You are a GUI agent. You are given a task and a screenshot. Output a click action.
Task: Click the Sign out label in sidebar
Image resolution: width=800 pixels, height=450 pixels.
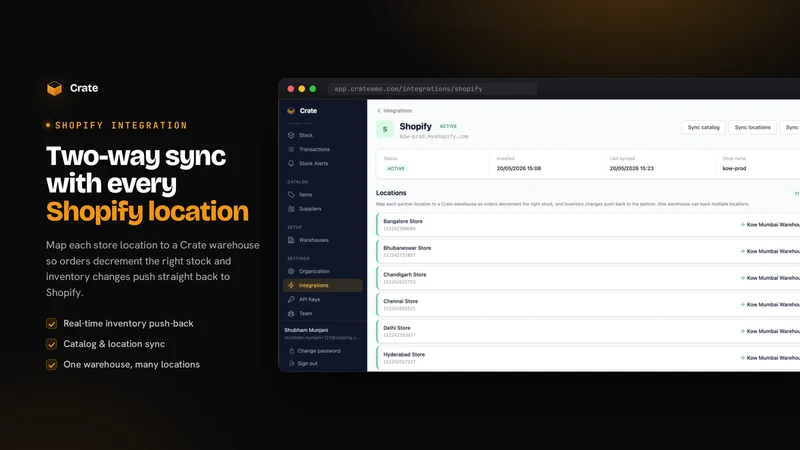(307, 363)
